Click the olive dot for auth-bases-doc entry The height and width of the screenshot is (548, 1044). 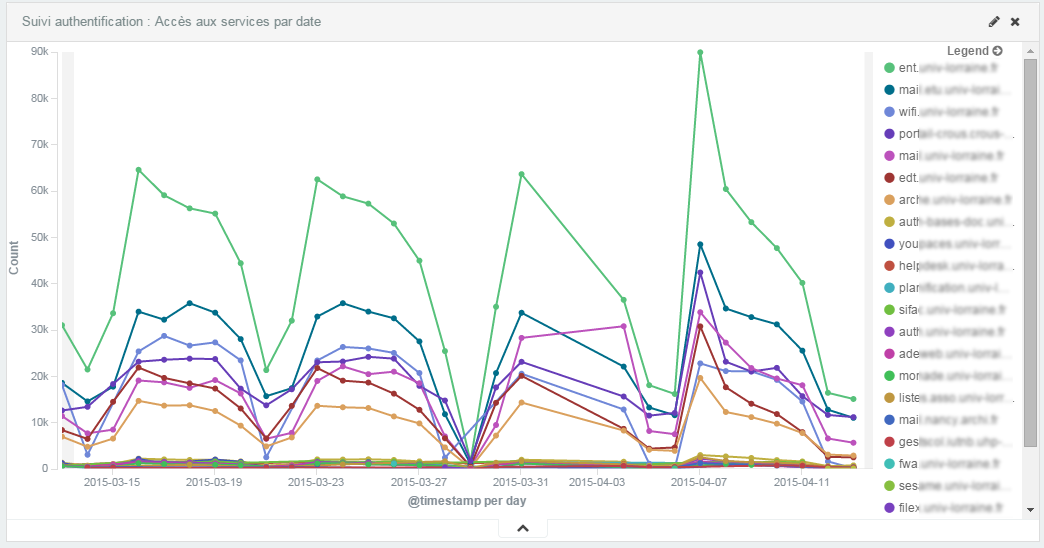pyautogui.click(x=888, y=222)
